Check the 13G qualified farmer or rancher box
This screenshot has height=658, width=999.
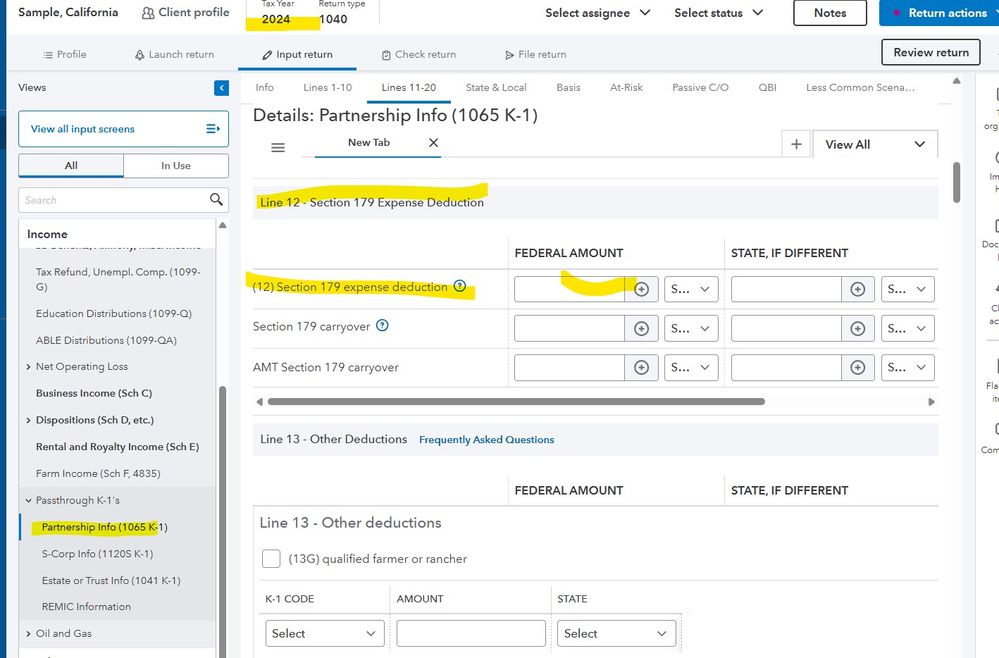270,559
